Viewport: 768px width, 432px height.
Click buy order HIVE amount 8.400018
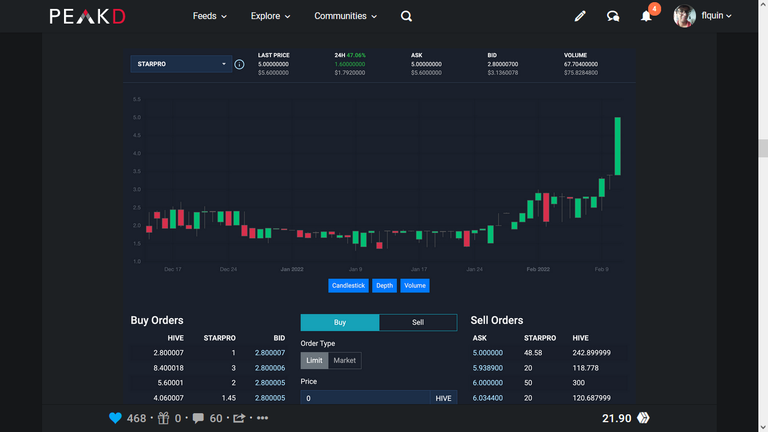168,368
